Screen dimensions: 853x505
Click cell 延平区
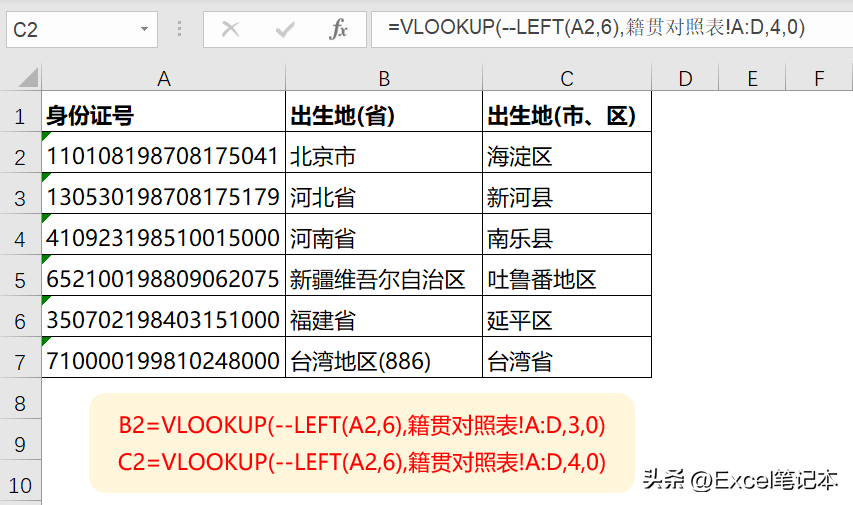(x=567, y=316)
